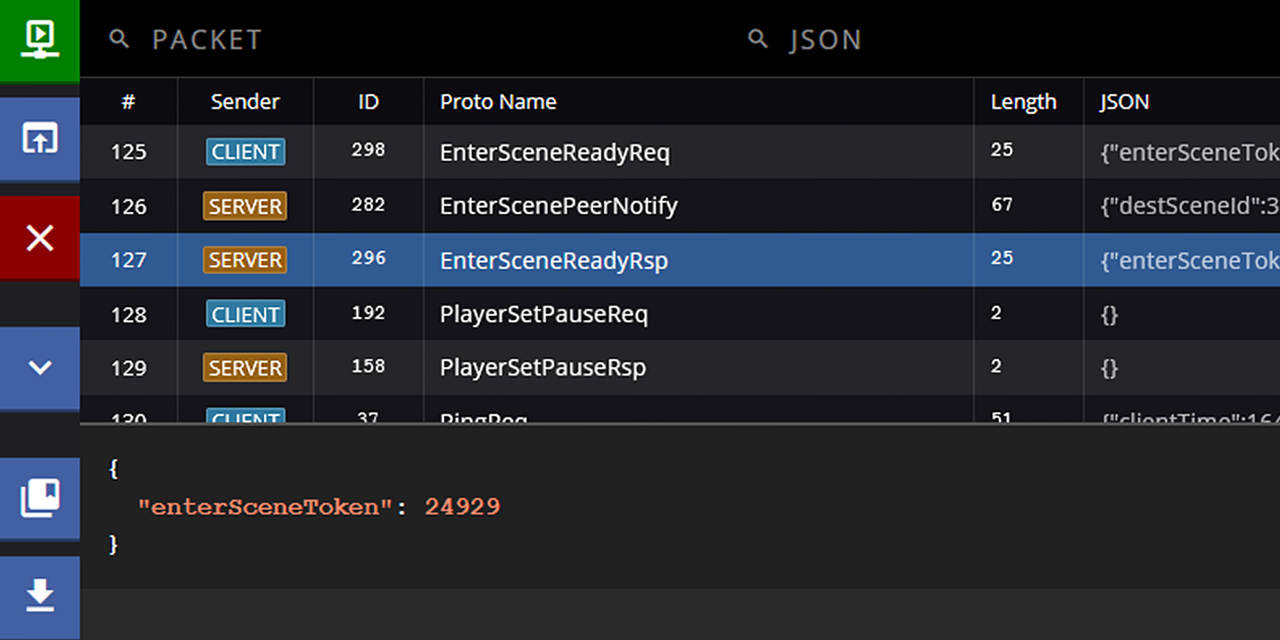Click the bookmarks collection sidebar icon
This screenshot has height=640, width=1280.
point(39,497)
